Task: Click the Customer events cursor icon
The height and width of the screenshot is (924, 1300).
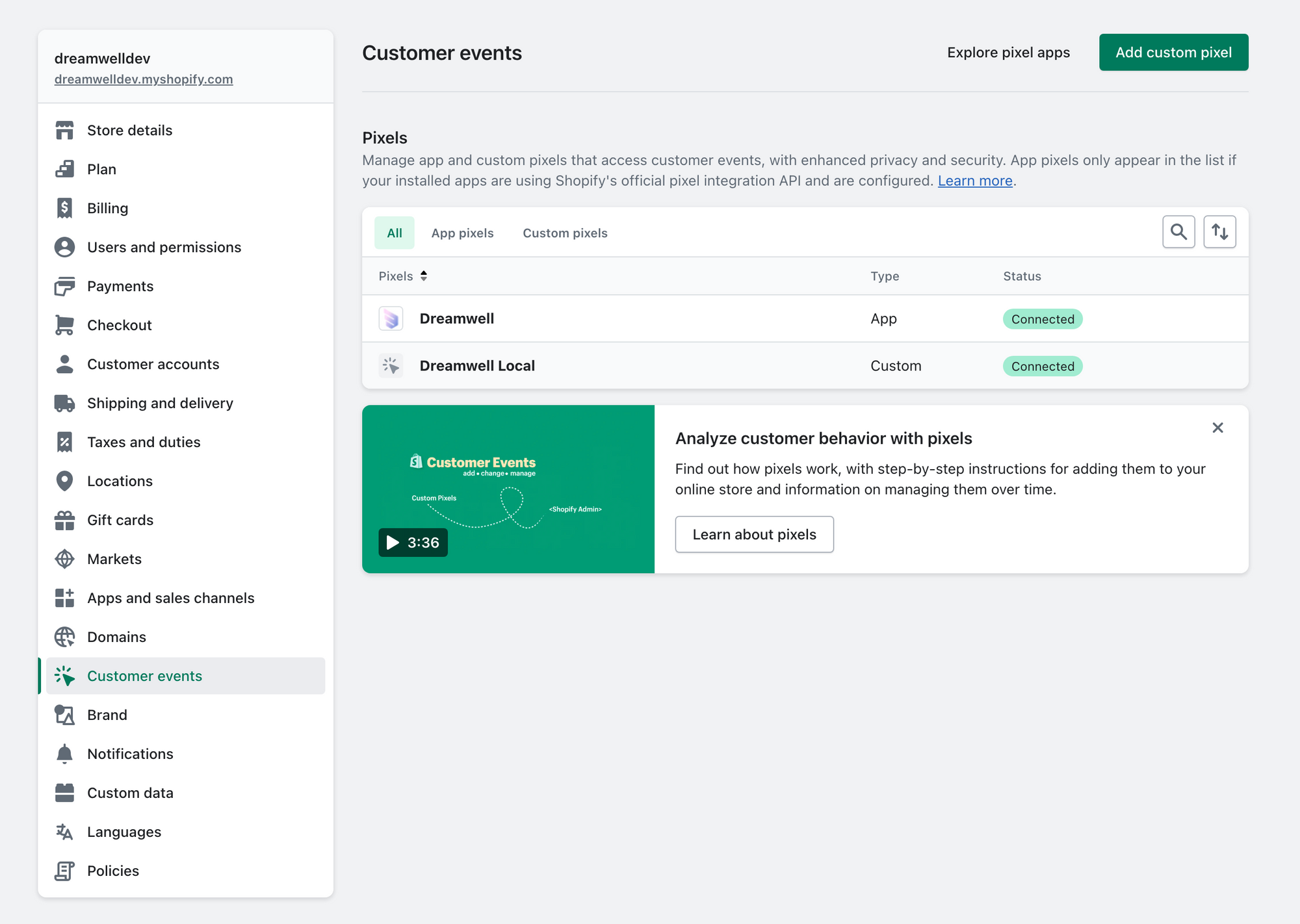Action: pyautogui.click(x=64, y=676)
